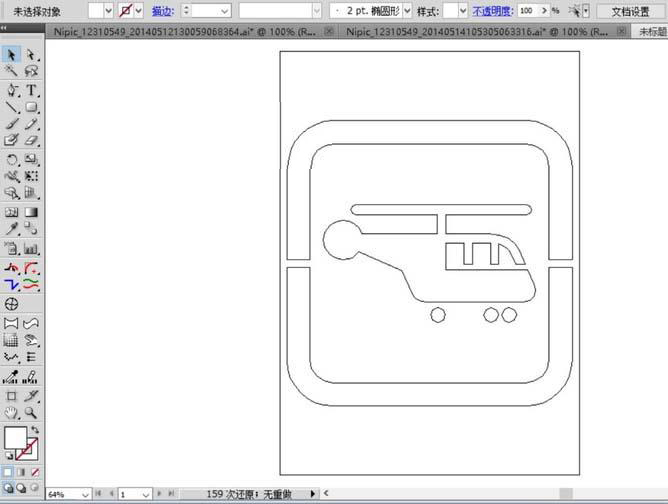The width and height of the screenshot is (668, 504).
Task: Activate the white Fill swatch
Action: (x=15, y=438)
